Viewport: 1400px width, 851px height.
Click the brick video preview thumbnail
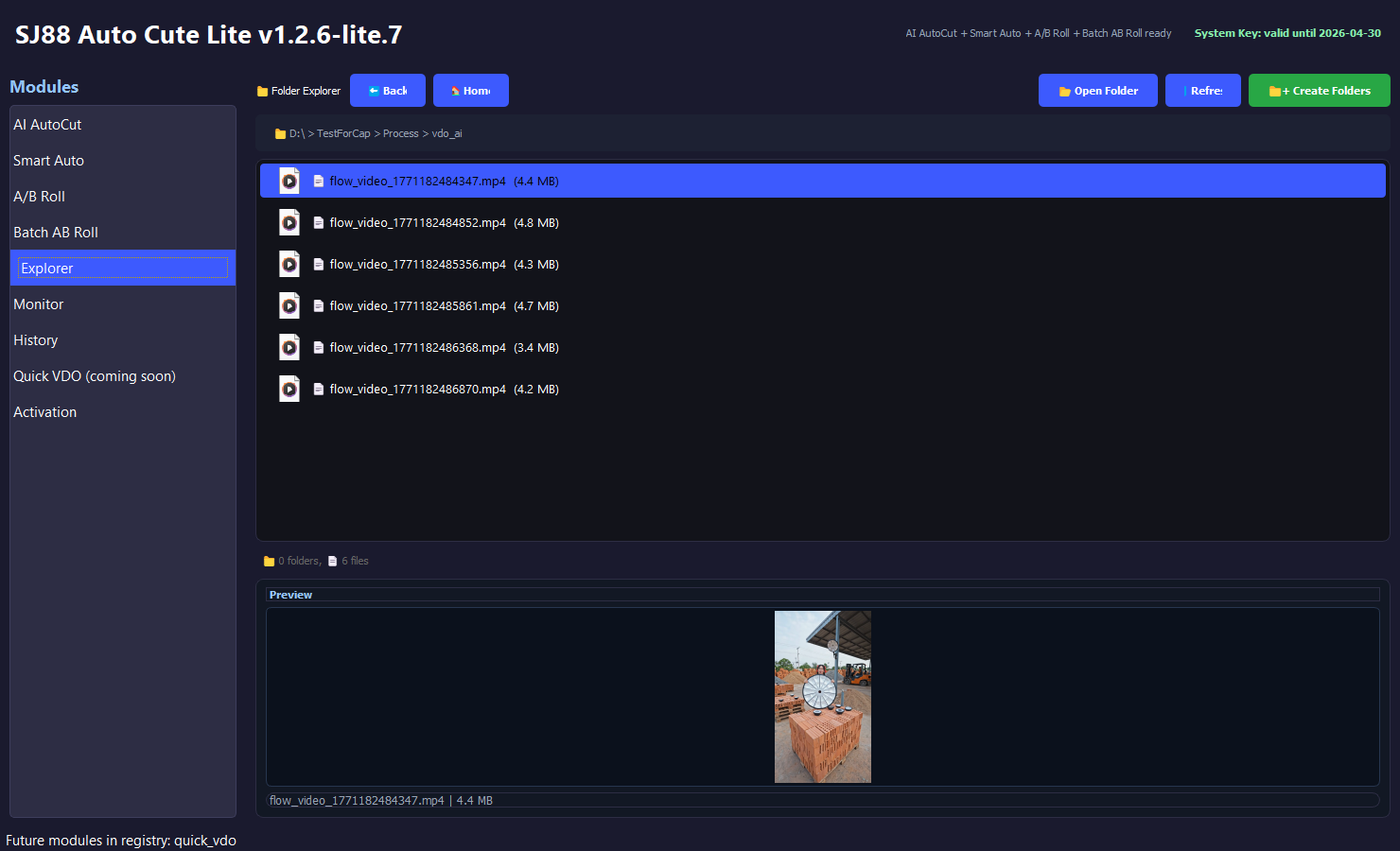(823, 697)
